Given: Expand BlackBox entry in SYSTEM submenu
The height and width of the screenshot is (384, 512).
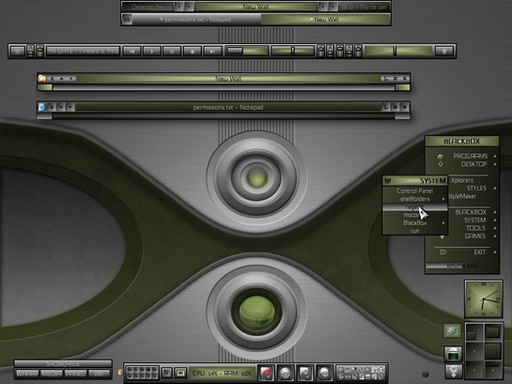Looking at the screenshot, I should coord(415,223).
